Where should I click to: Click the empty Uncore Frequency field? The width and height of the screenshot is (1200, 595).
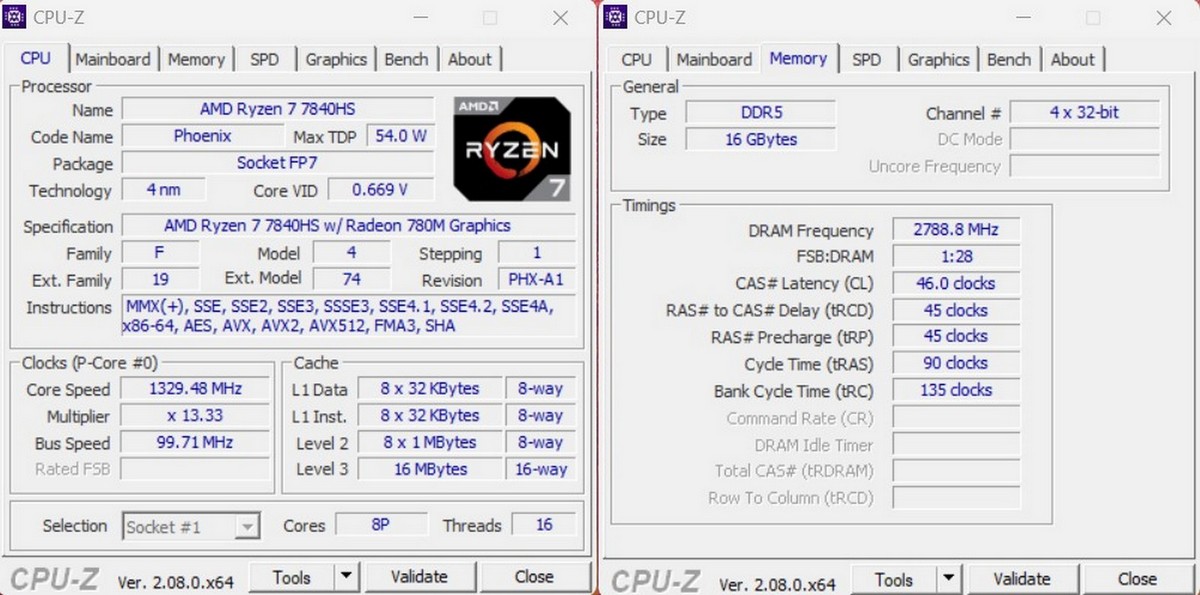coord(1085,166)
